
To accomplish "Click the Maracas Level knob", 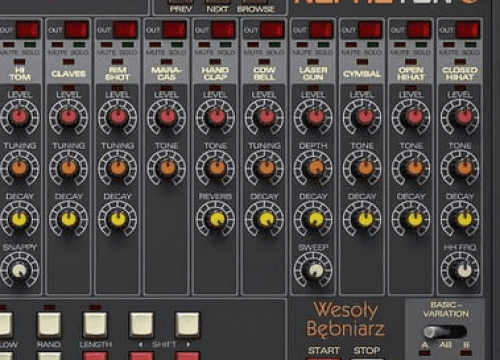I will [x=167, y=117].
